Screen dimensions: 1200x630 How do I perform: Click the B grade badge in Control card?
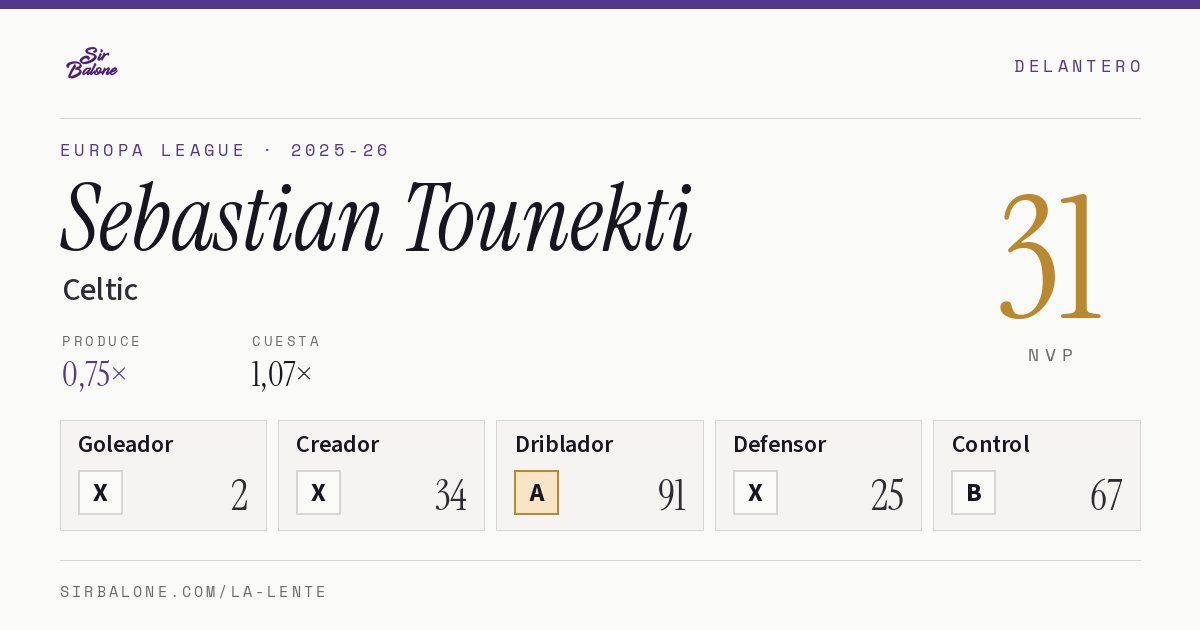pyautogui.click(x=973, y=492)
